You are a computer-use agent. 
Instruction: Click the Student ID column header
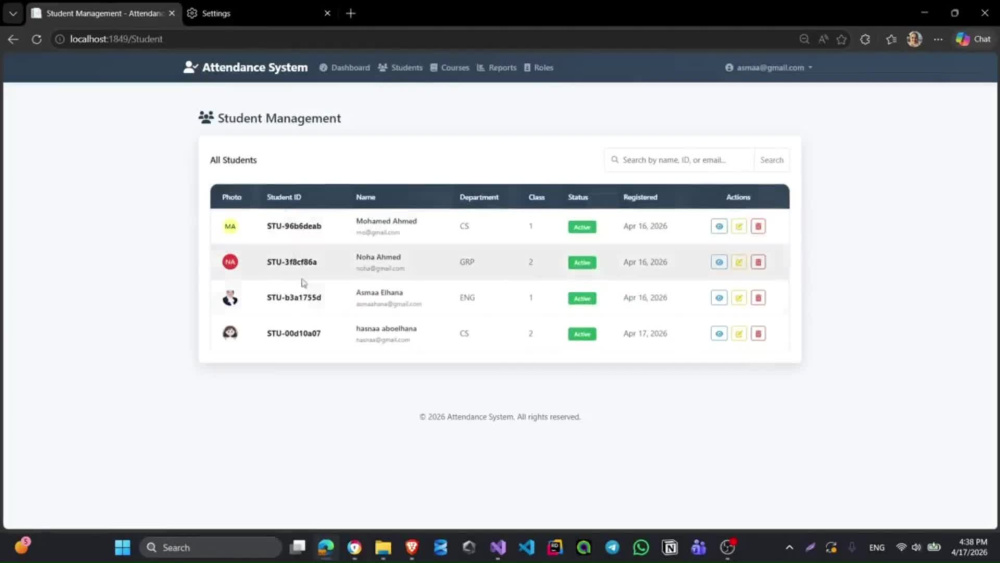click(x=284, y=197)
